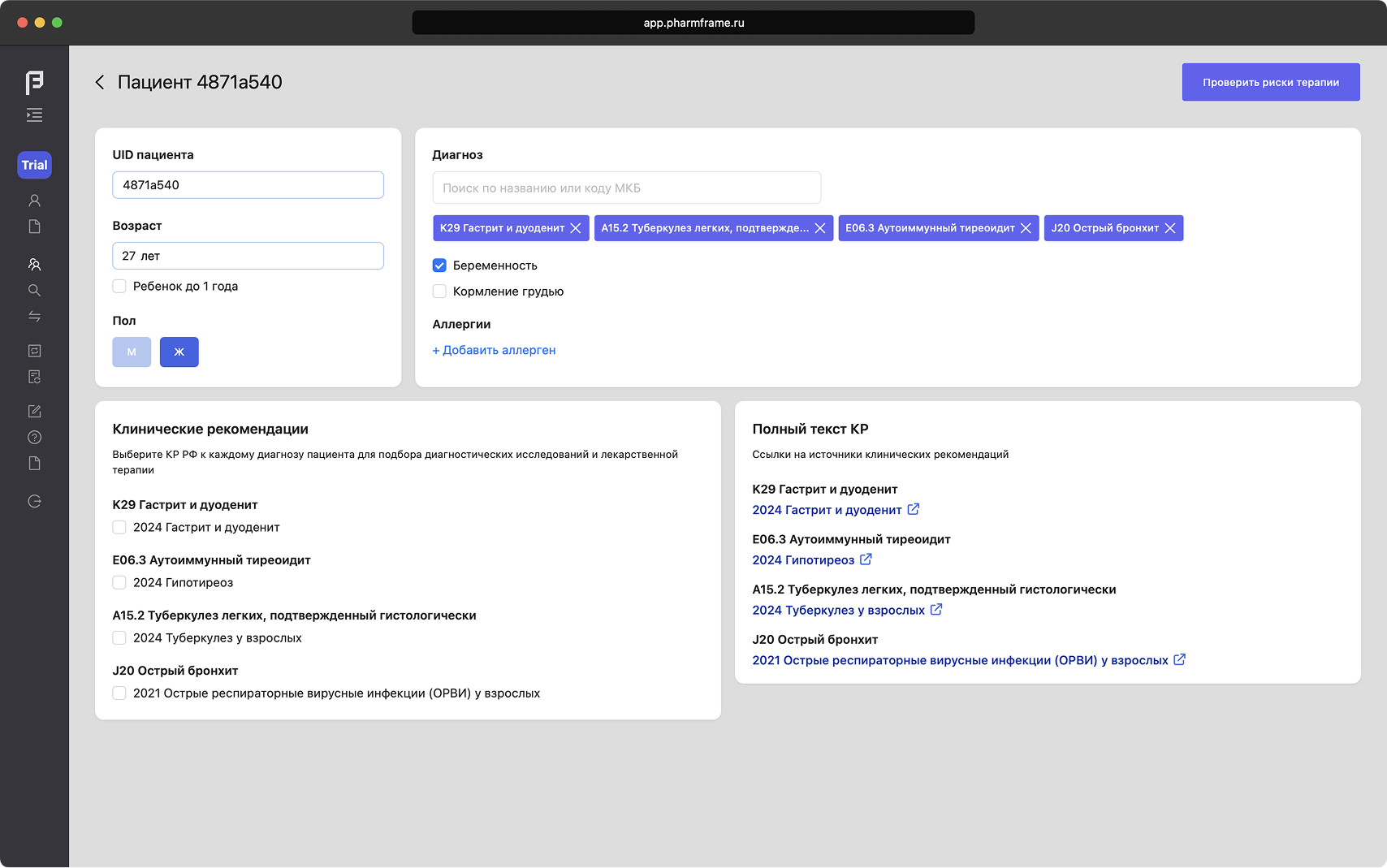Enable the Кормление грудью checkbox

click(439, 291)
